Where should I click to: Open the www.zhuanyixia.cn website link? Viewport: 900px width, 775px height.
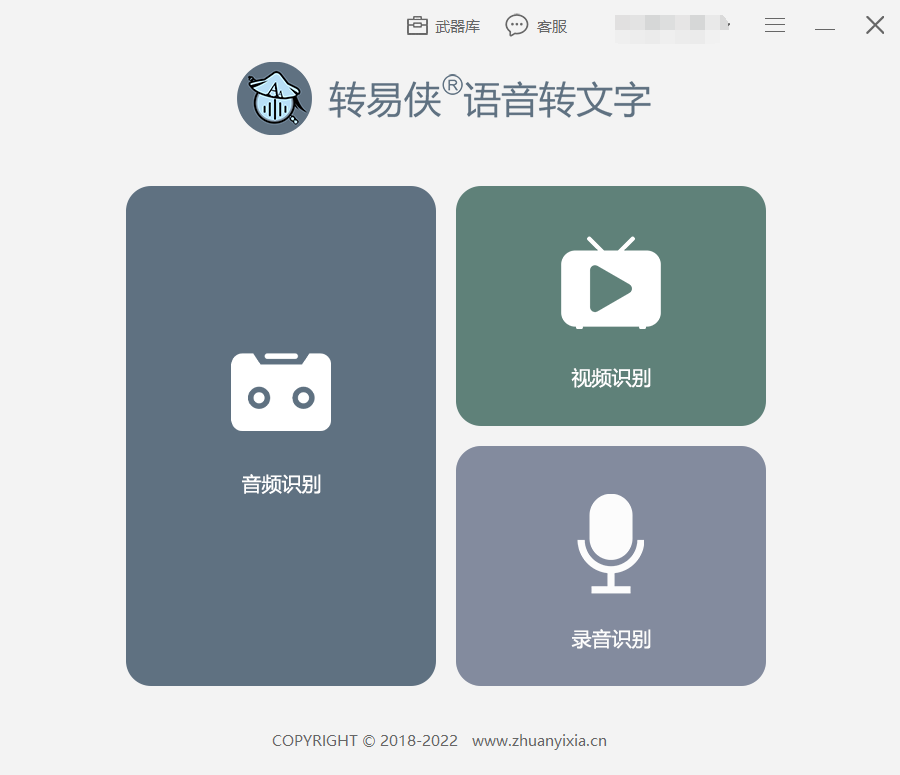tap(539, 741)
